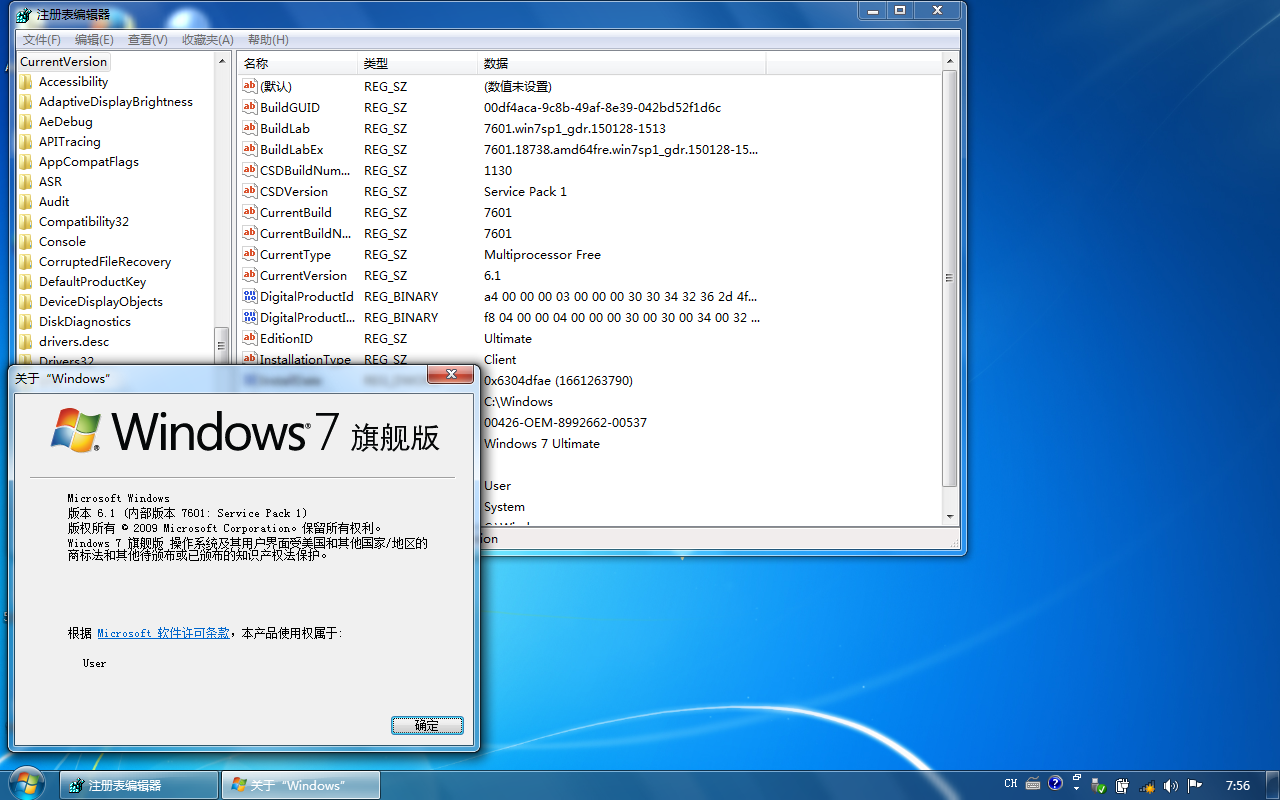Select the BuildLabEx string icon

coord(250,149)
